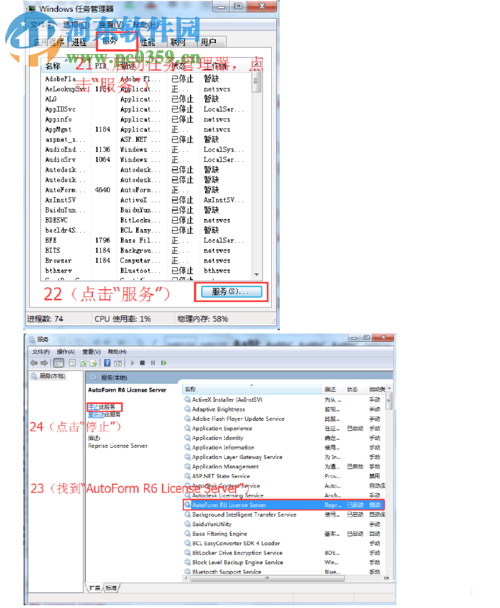
Task: Select Block Level Backup Engine Service row
Action: pos(283,562)
